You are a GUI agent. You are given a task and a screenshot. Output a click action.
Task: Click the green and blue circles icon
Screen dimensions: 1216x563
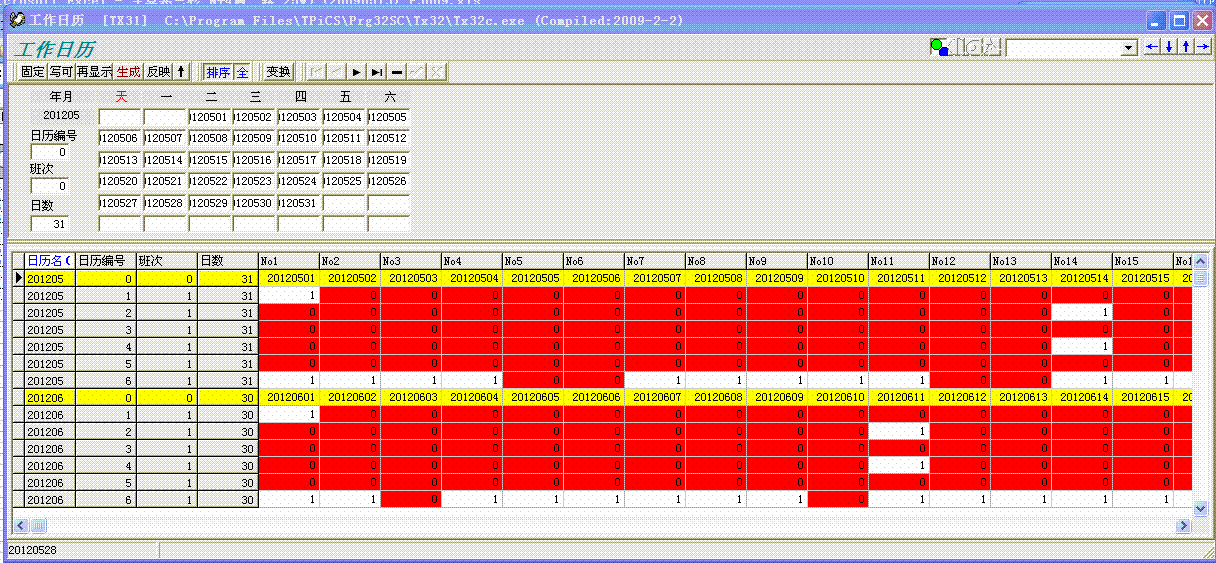[938, 47]
